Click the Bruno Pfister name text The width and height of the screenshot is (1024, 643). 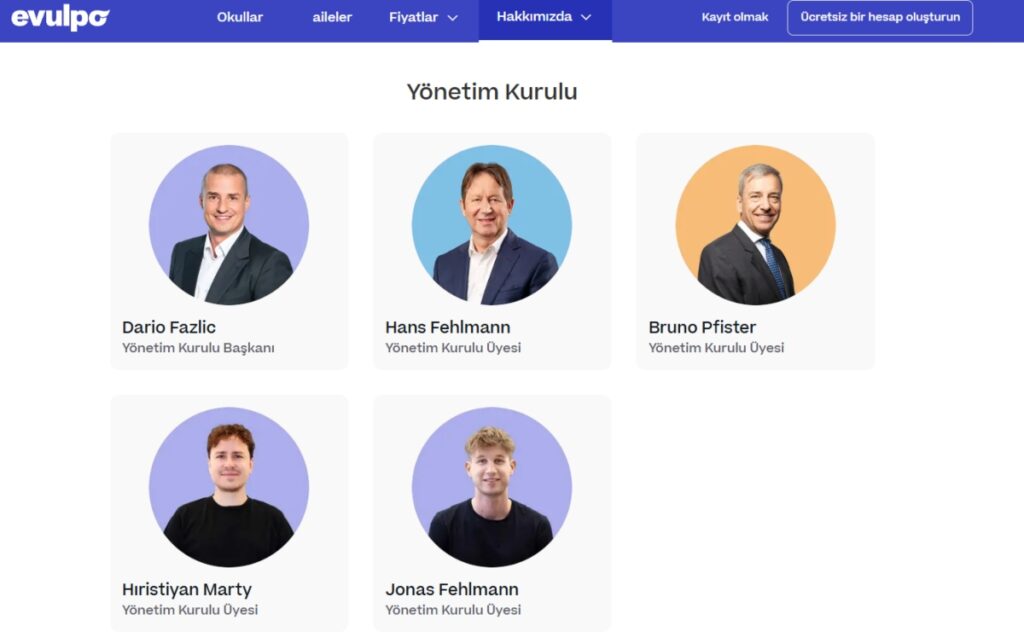tap(702, 327)
